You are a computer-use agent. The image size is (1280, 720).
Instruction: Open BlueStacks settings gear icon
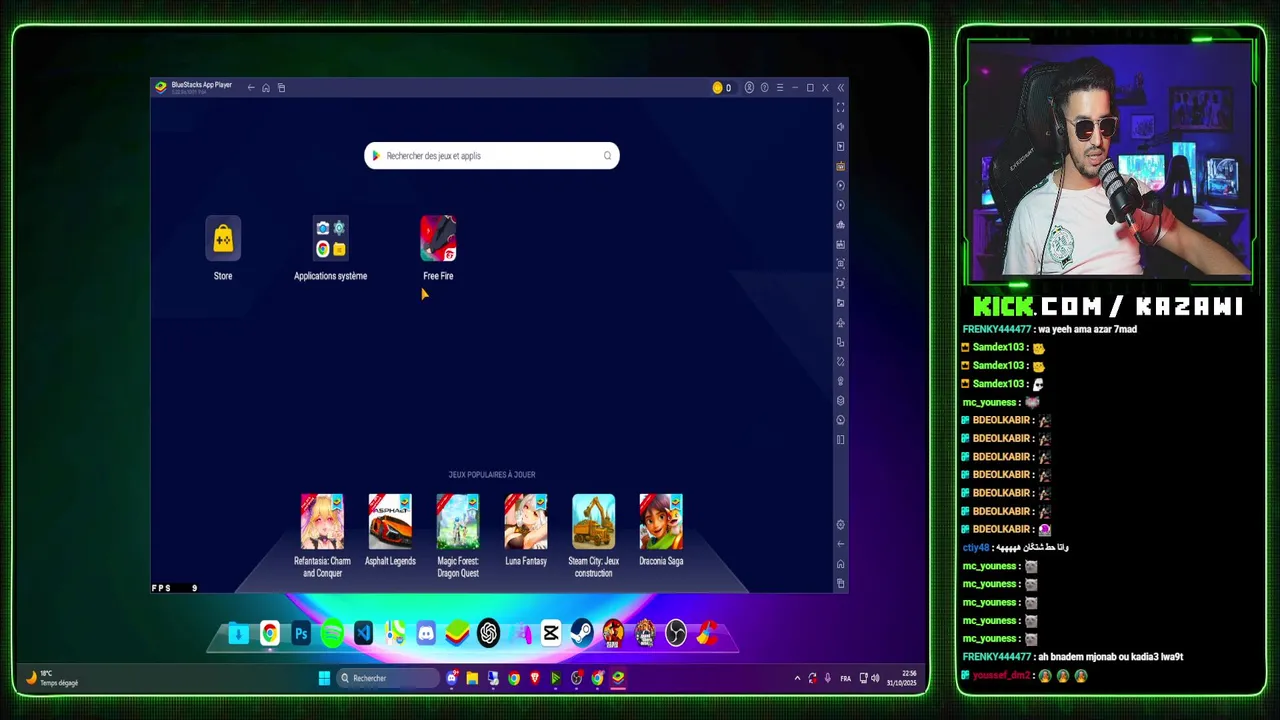coord(840,525)
